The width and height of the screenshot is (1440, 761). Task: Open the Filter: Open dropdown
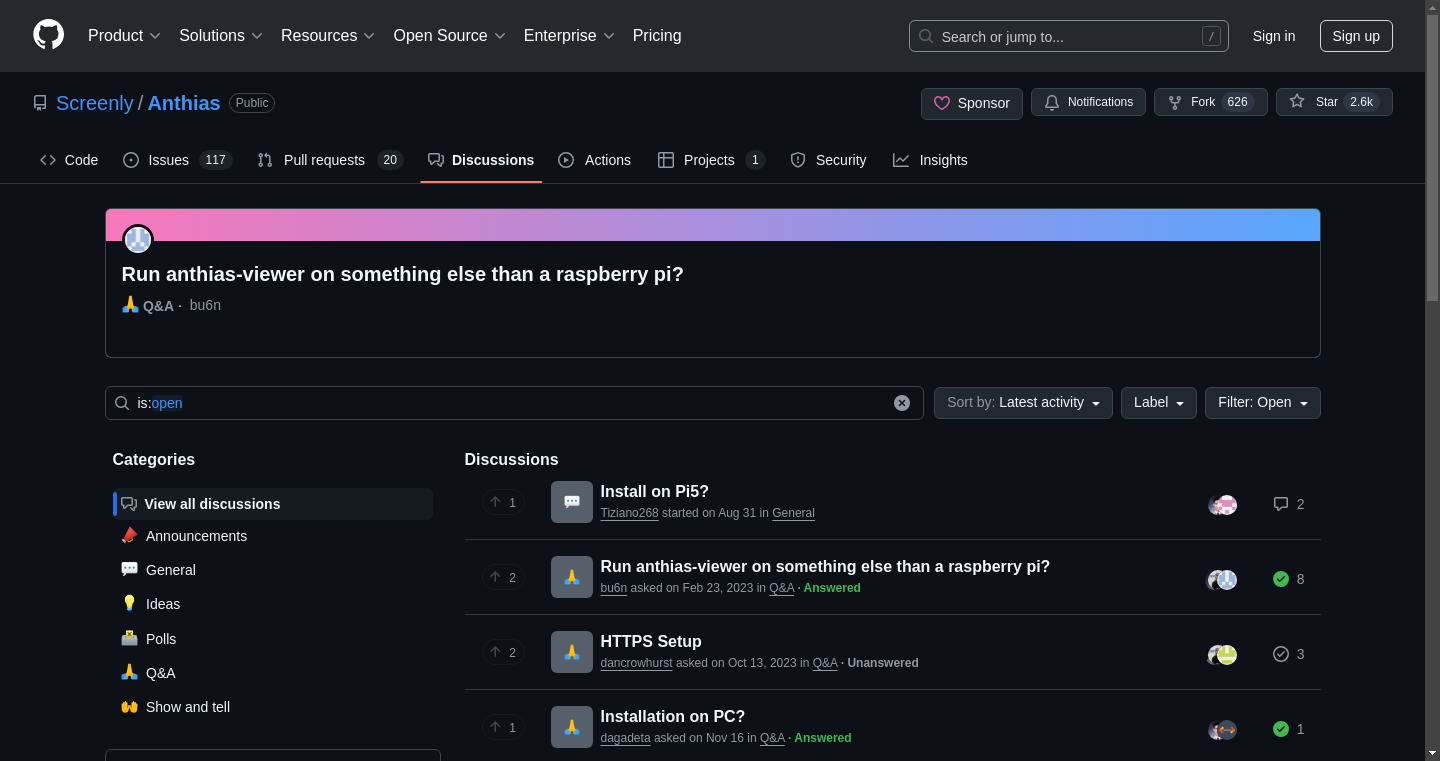point(1263,403)
